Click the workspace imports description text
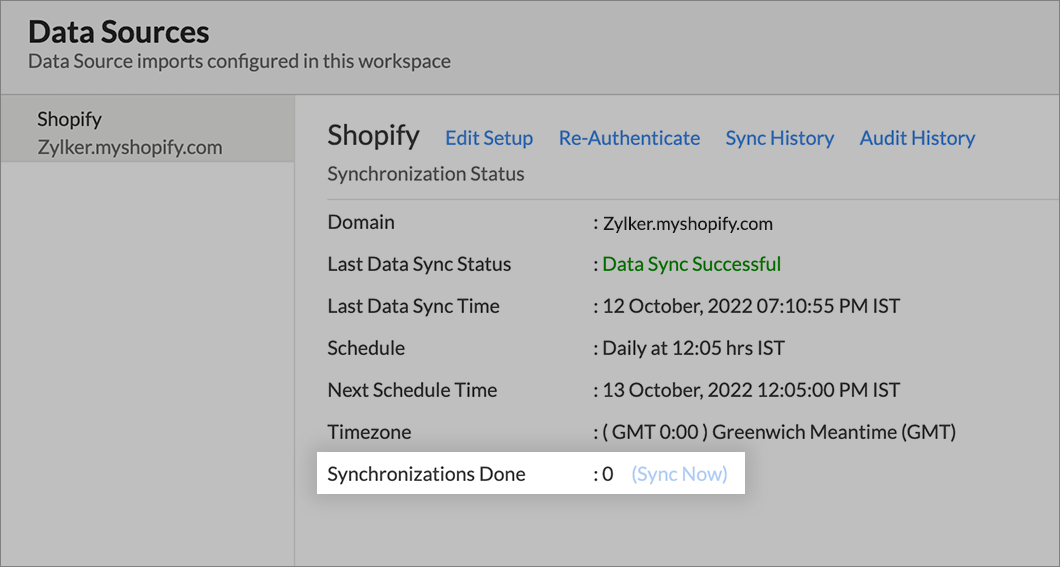This screenshot has height=567, width=1060. 239,61
